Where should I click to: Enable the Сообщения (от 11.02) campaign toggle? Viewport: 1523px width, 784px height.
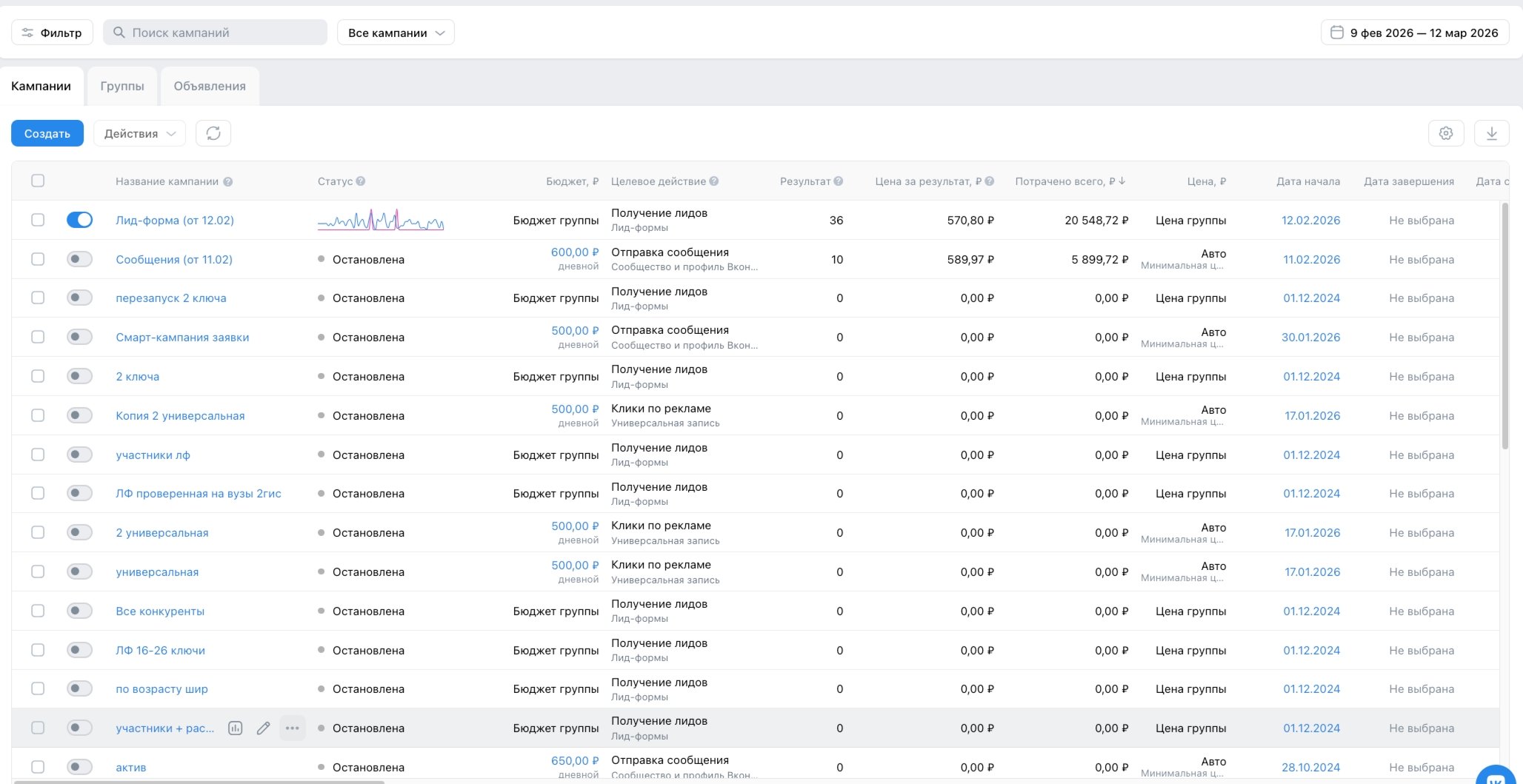point(79,259)
